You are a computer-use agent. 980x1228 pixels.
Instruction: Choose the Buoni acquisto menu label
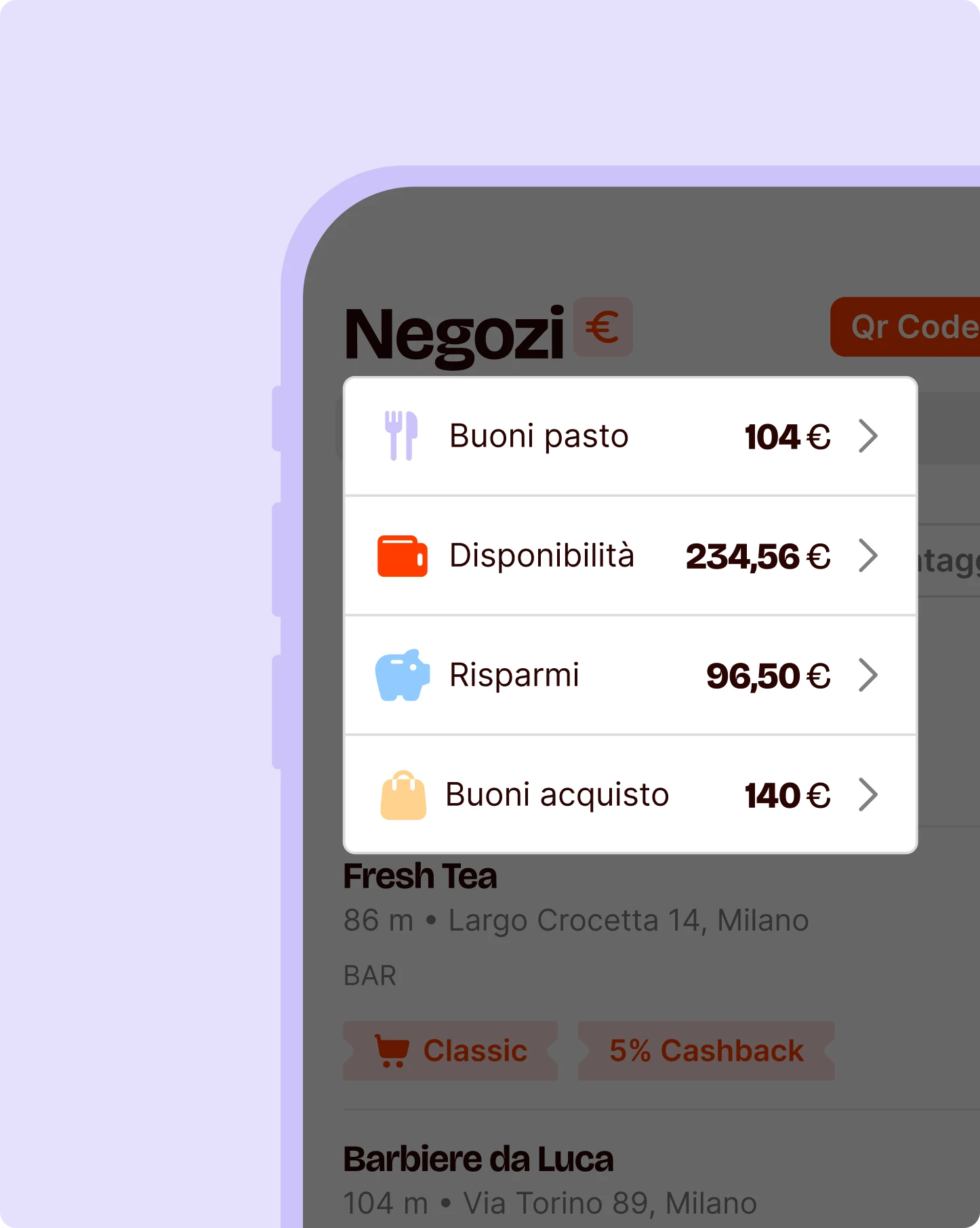[x=557, y=795]
